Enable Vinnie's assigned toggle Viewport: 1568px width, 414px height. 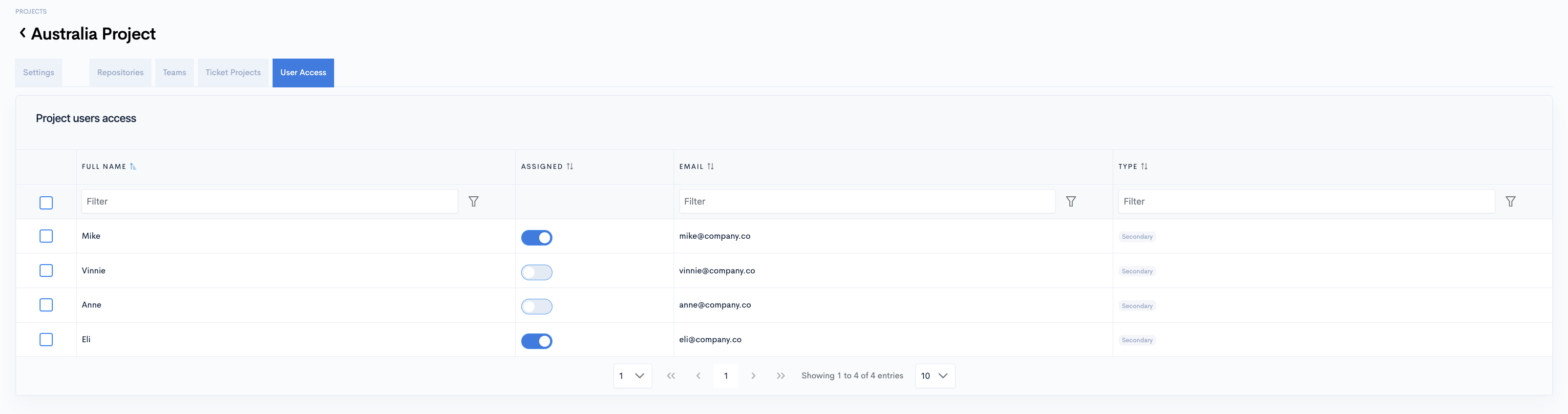[x=536, y=272]
